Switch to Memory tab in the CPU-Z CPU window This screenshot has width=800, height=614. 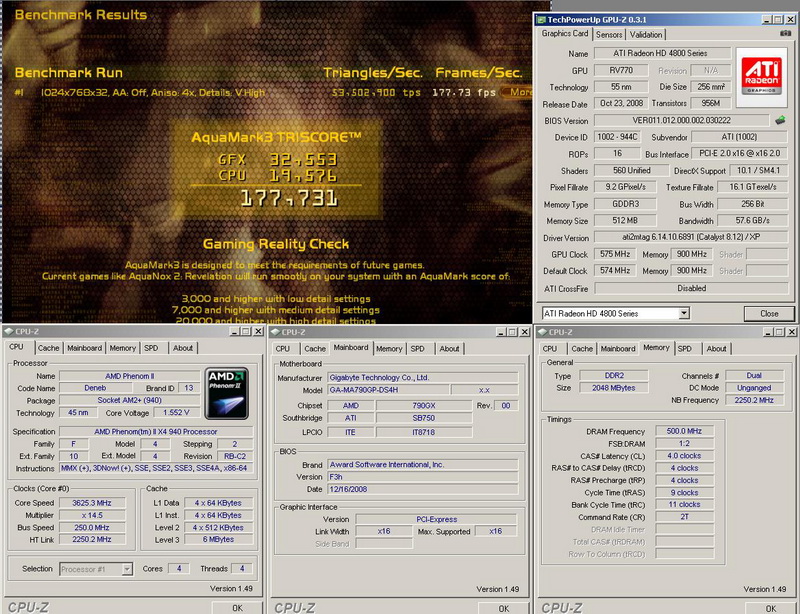(122, 348)
